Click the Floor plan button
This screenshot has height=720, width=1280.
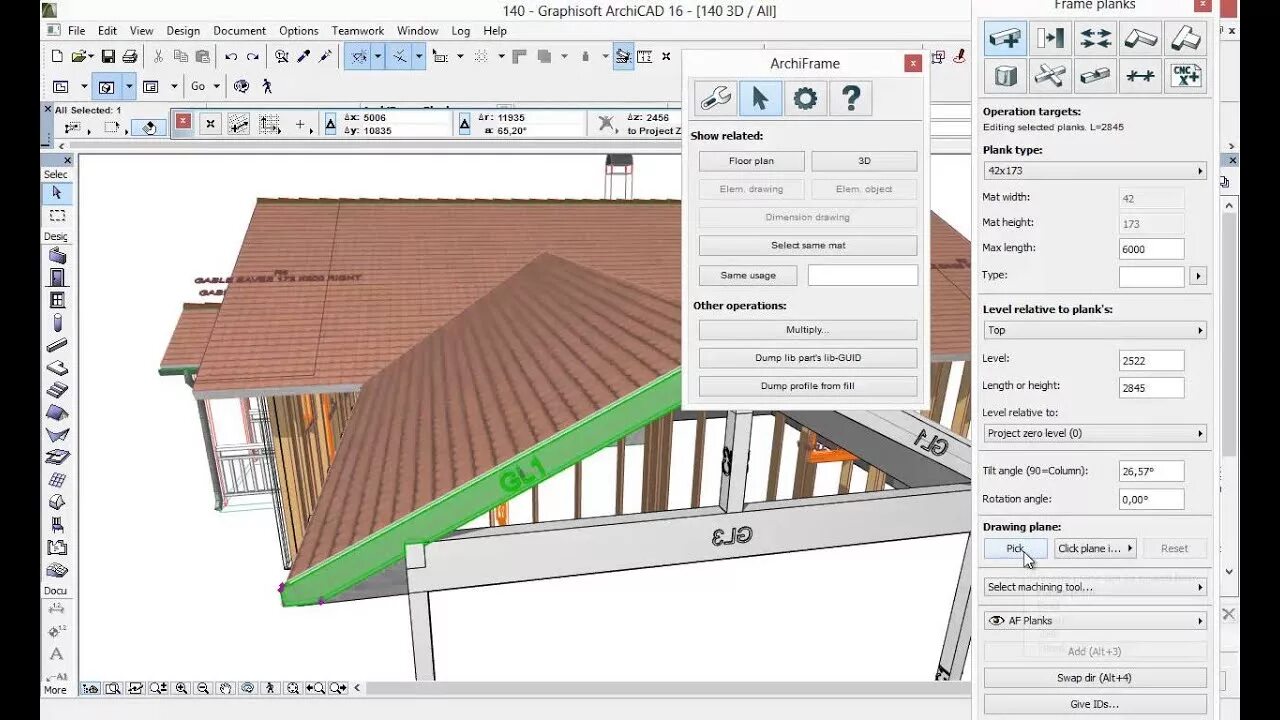point(751,161)
